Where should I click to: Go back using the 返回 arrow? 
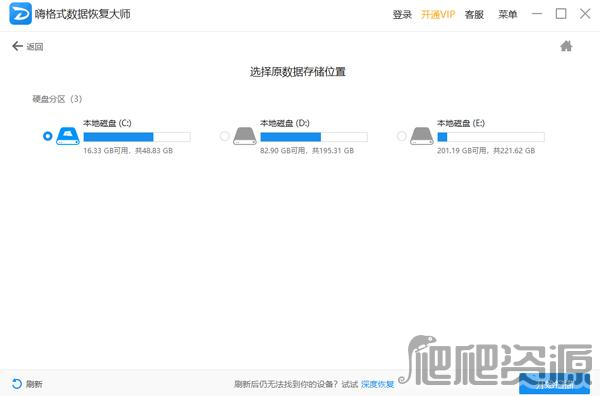point(17,46)
